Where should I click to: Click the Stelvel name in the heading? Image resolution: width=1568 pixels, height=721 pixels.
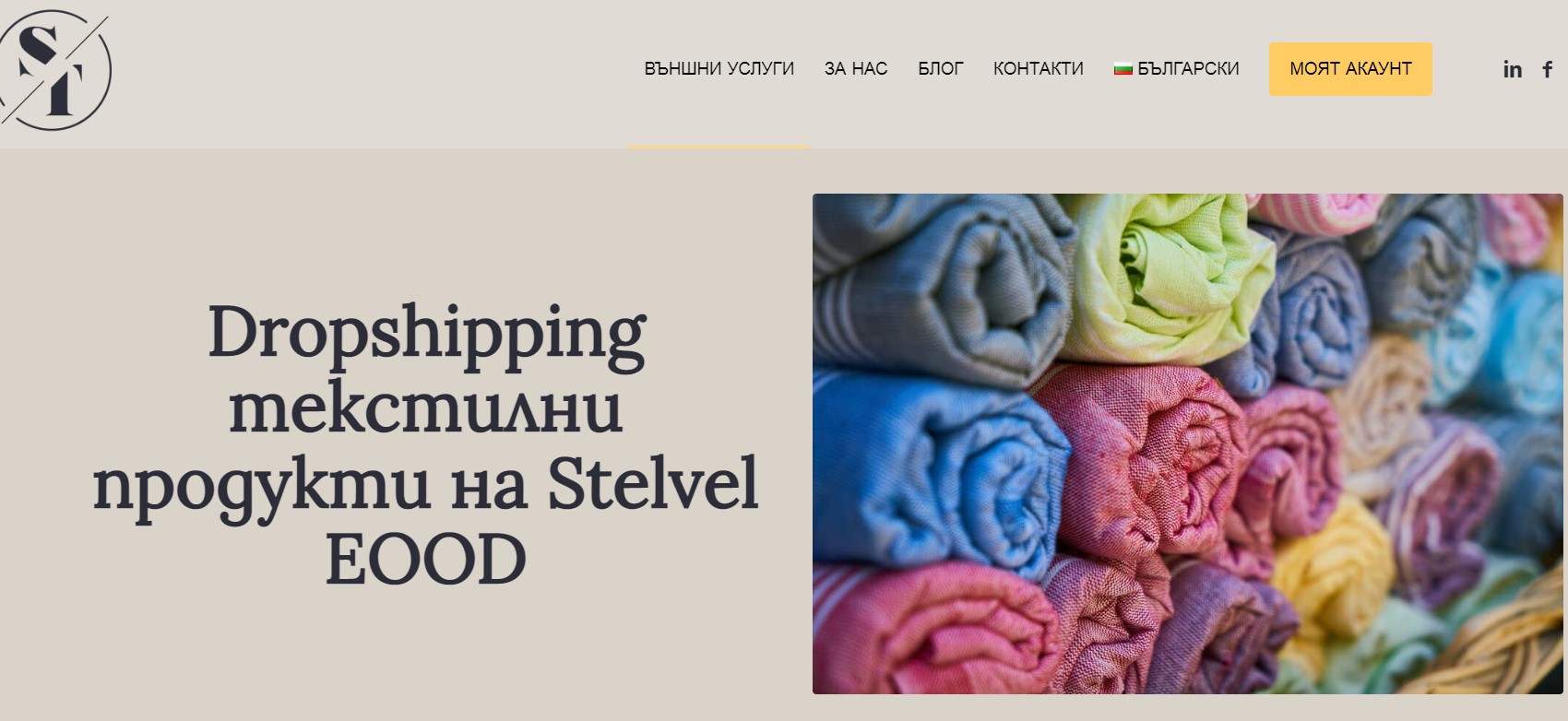[653, 483]
